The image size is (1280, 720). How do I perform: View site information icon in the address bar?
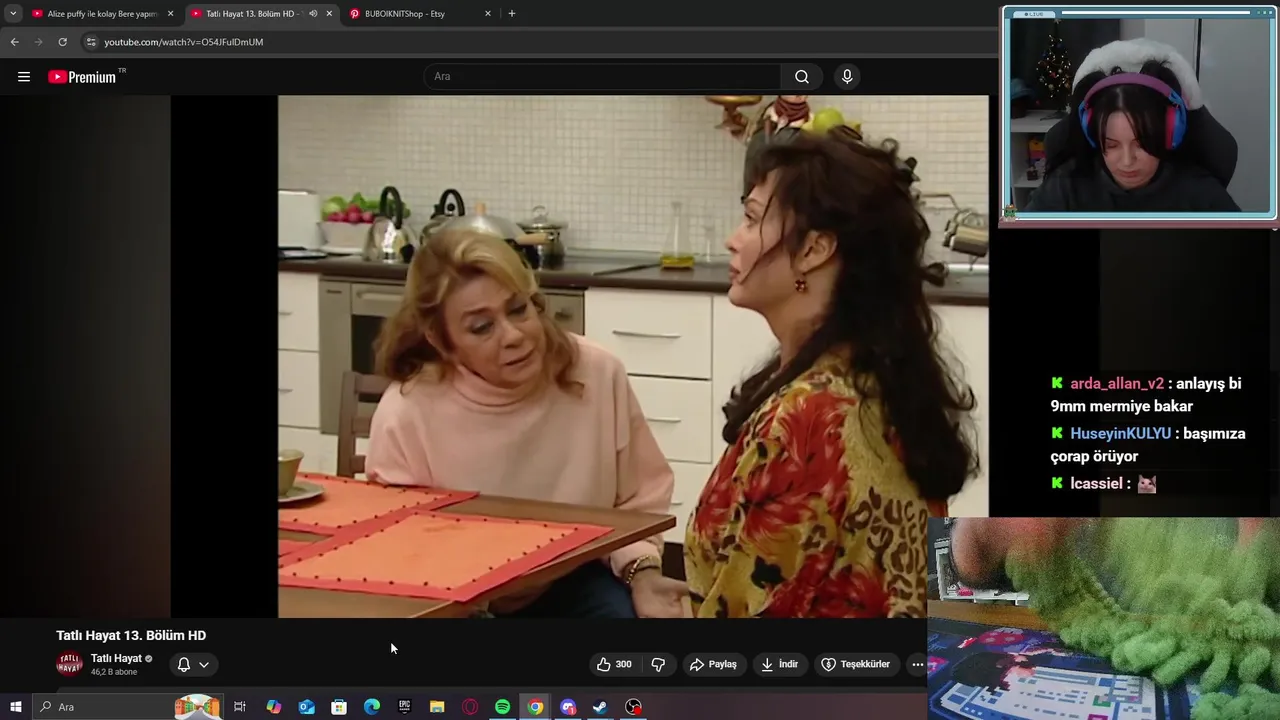(x=92, y=42)
